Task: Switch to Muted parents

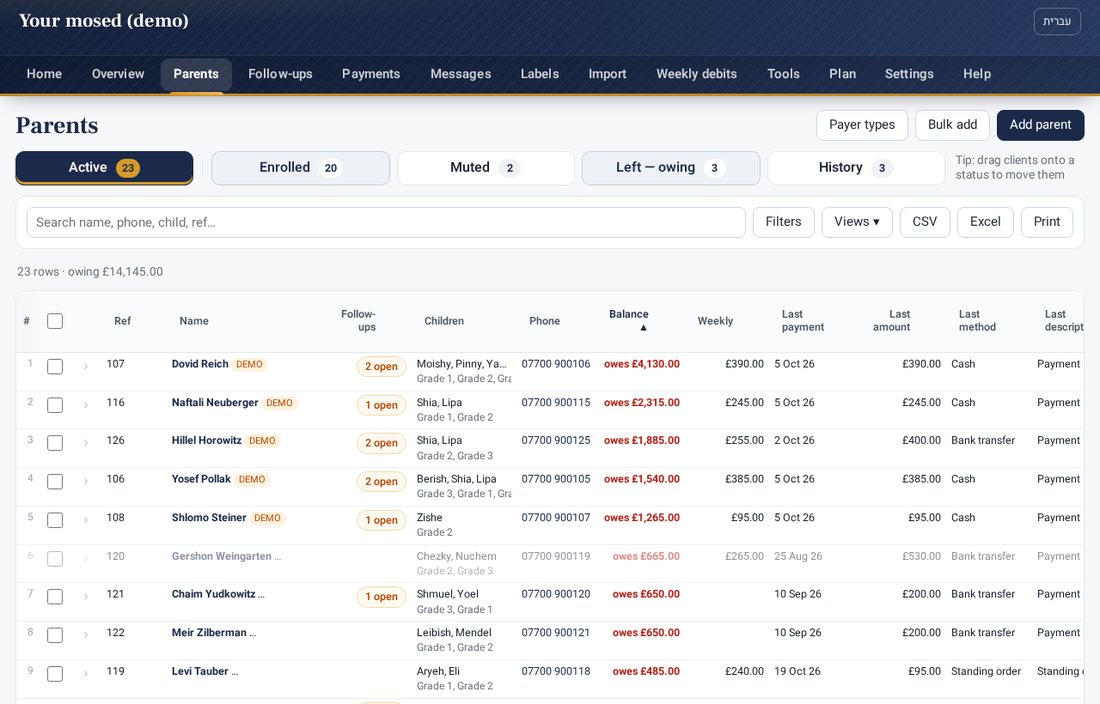Action: click(485, 168)
